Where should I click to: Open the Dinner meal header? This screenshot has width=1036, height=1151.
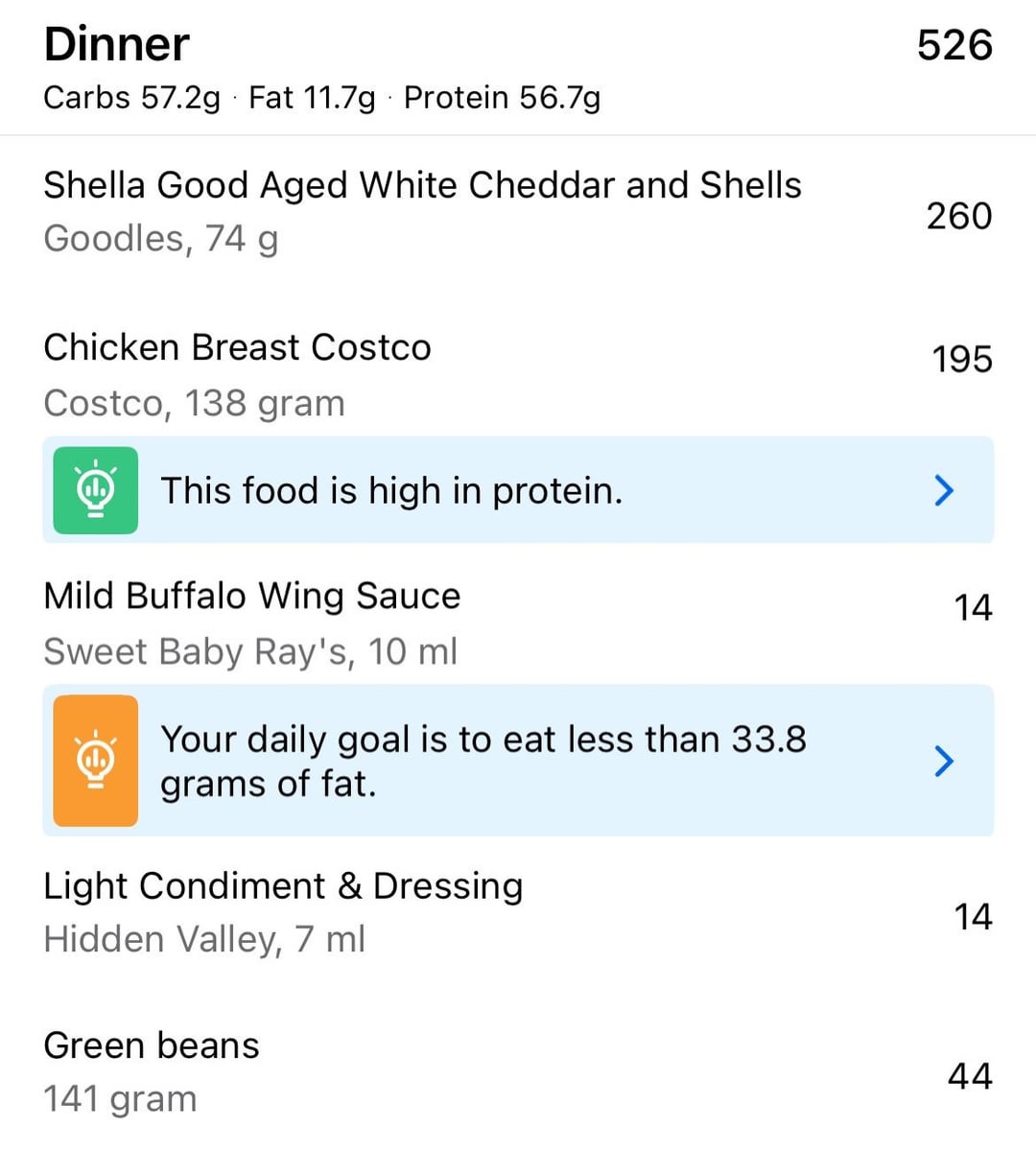coord(518,68)
